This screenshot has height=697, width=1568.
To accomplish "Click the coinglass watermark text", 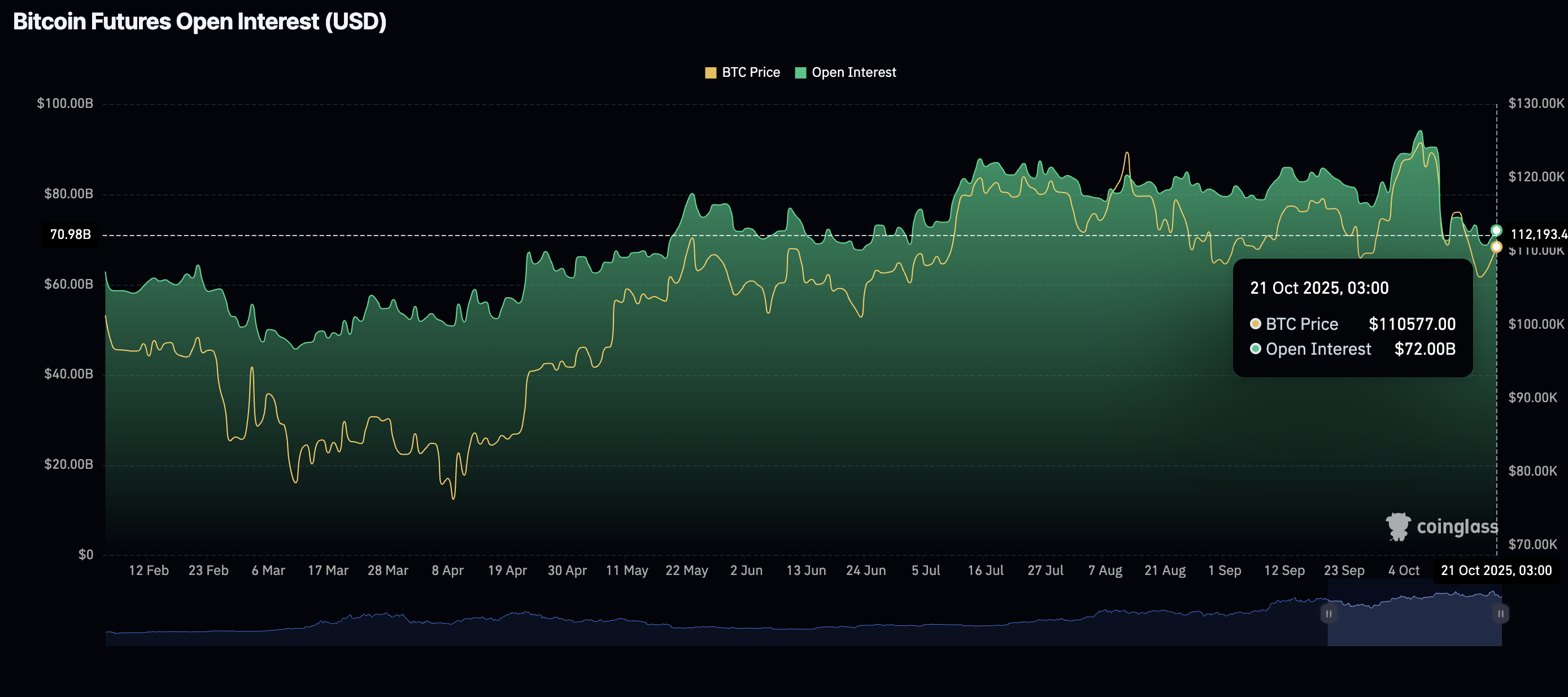I will click(x=1457, y=526).
